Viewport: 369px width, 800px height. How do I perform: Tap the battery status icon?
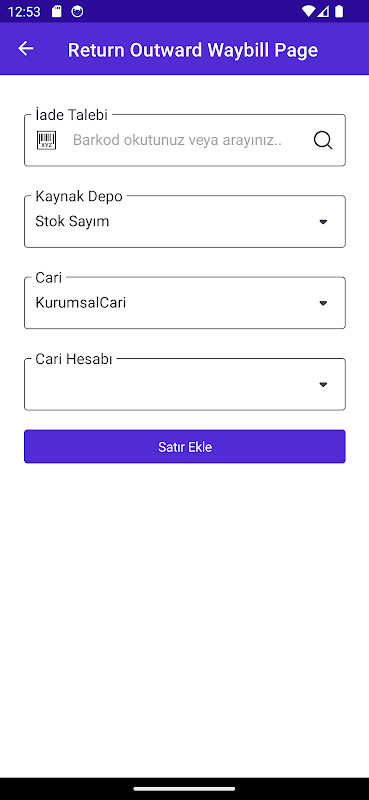coord(339,11)
